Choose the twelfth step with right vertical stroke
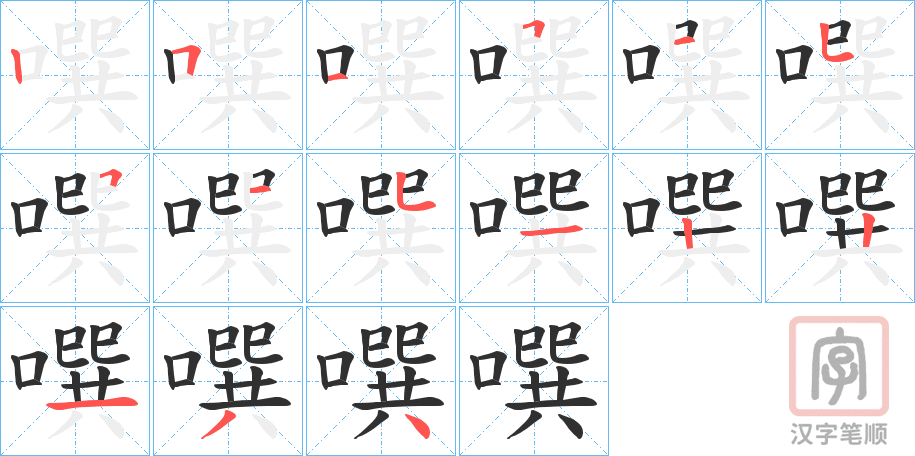Screen dimensions: 915x456 tap(840, 228)
